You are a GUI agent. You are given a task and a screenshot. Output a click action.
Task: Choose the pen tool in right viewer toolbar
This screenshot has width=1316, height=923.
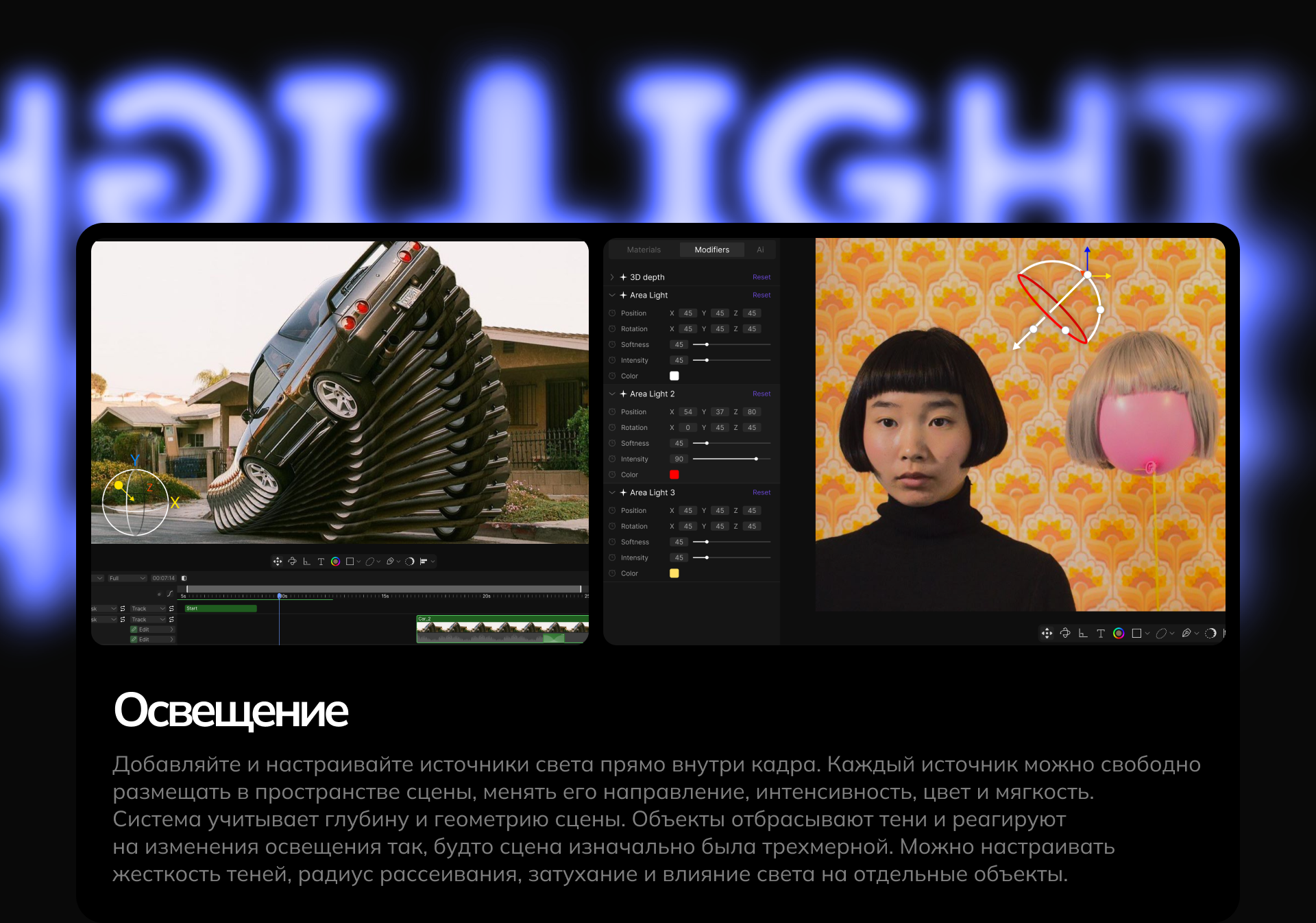[1186, 633]
